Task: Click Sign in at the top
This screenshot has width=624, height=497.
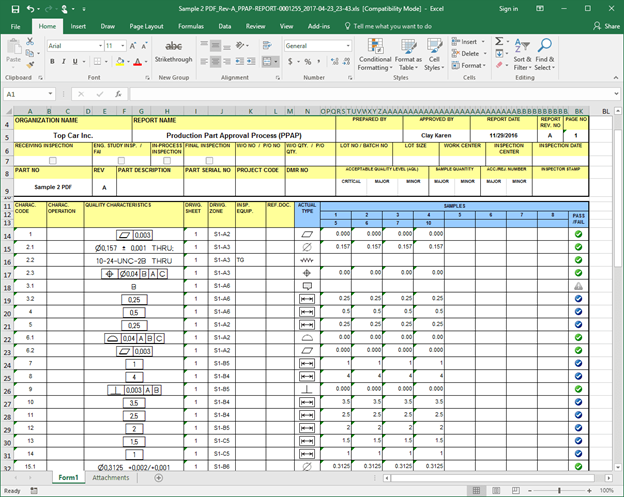Action: tap(508, 8)
